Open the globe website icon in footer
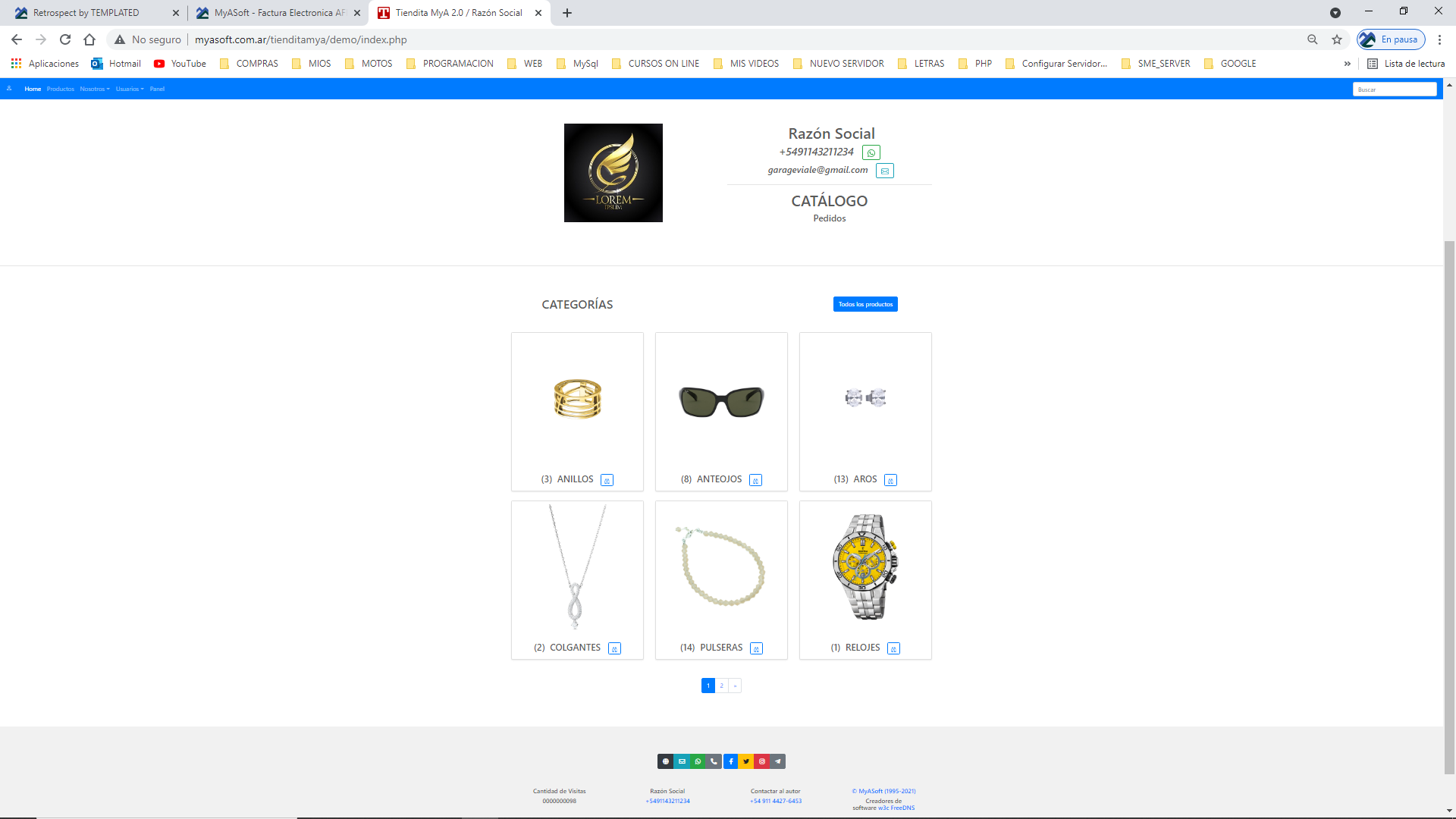Screen dimensions: 1456x819 point(666,761)
